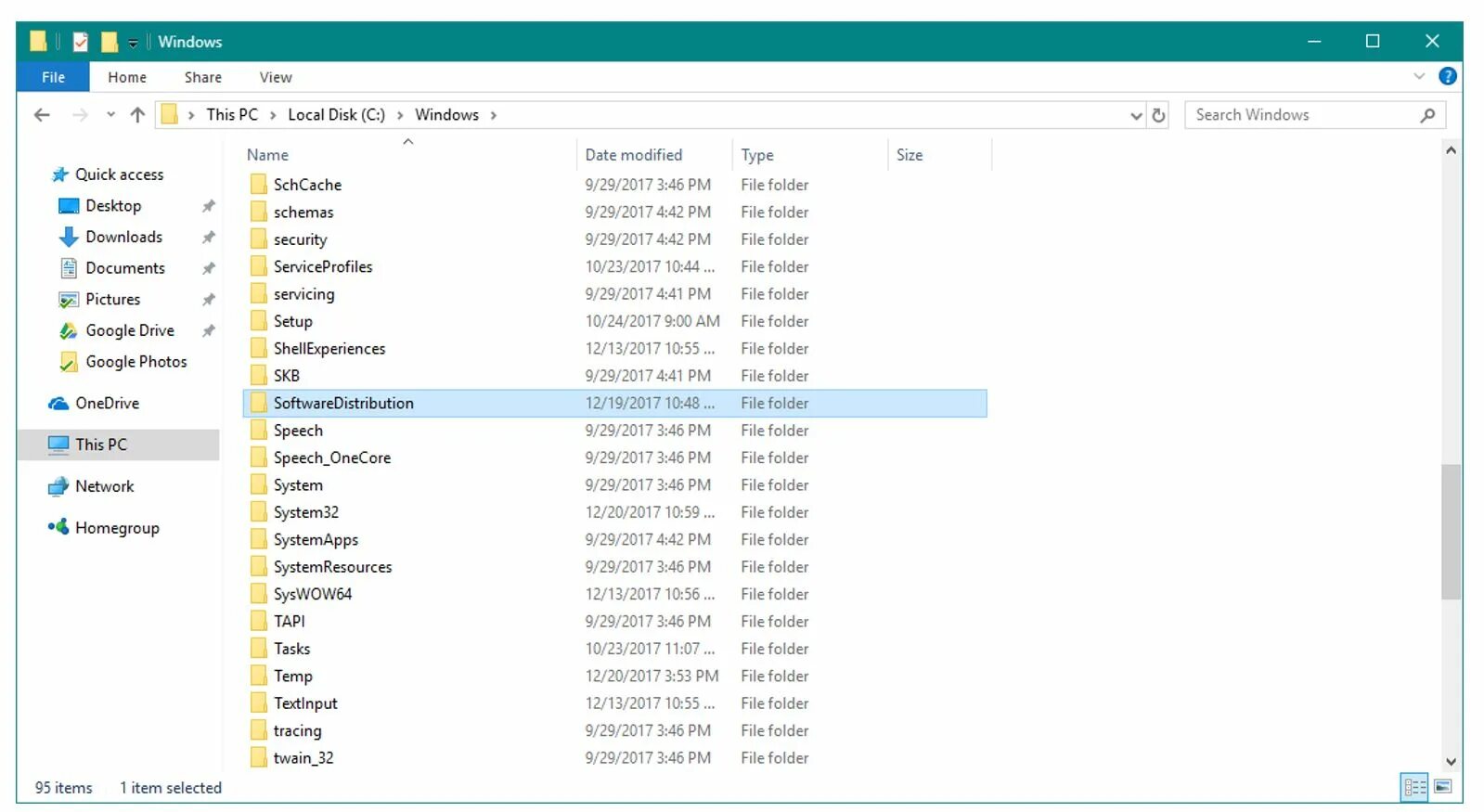1484x812 pixels.
Task: Click the pin icon next to Google Drive
Action: point(209,331)
